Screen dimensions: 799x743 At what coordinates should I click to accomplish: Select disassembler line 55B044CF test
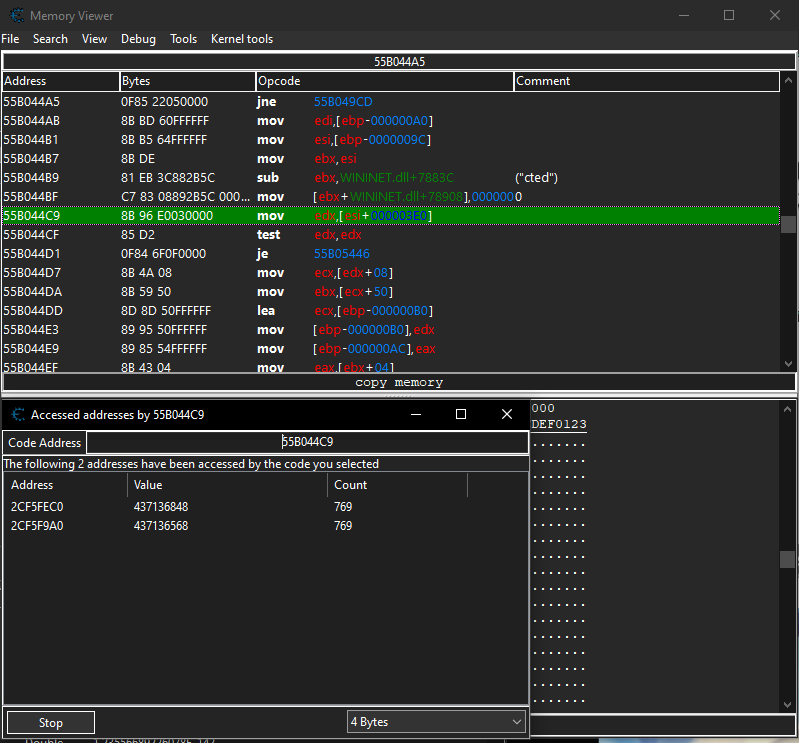(391, 234)
